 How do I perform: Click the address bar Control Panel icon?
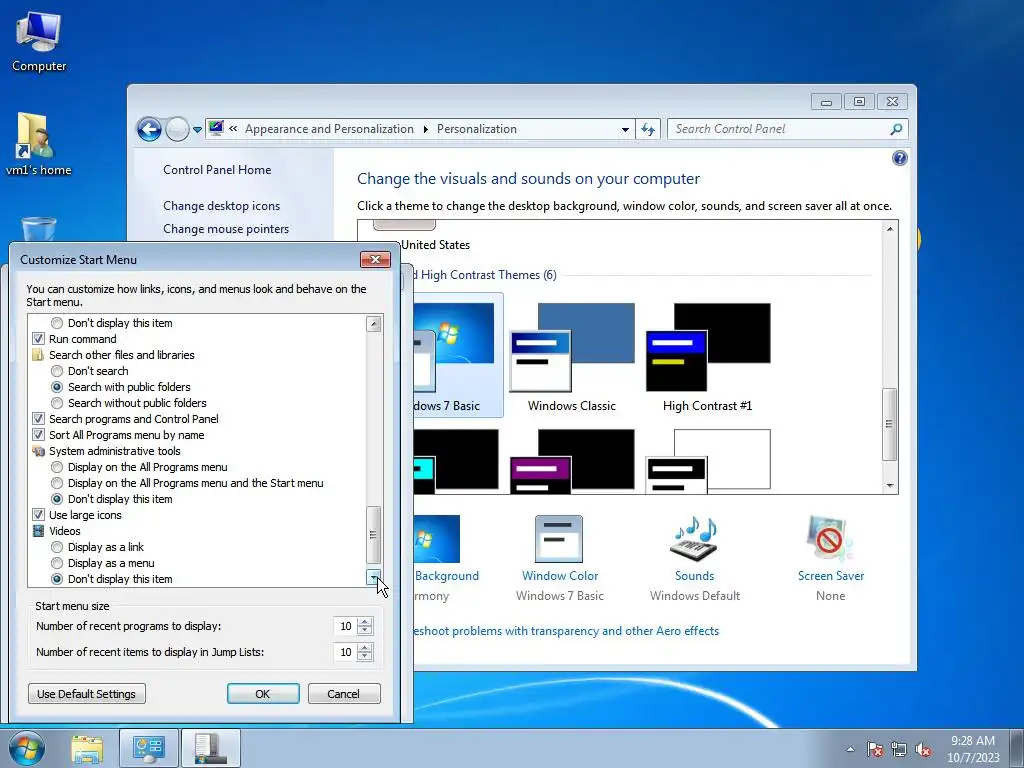(217, 129)
